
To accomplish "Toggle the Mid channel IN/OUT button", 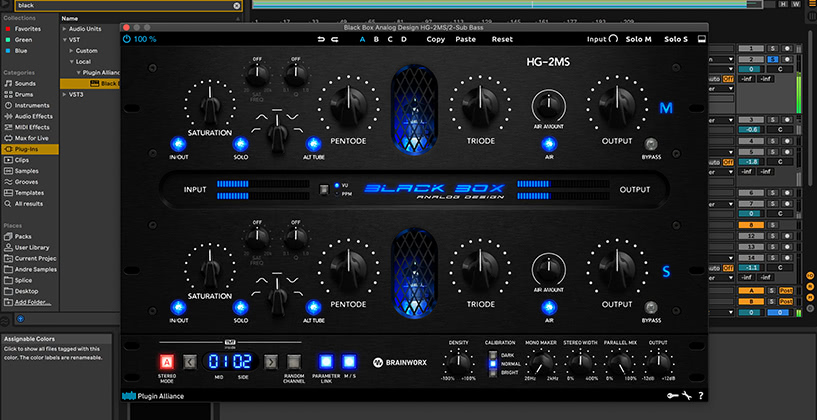I will [181, 143].
